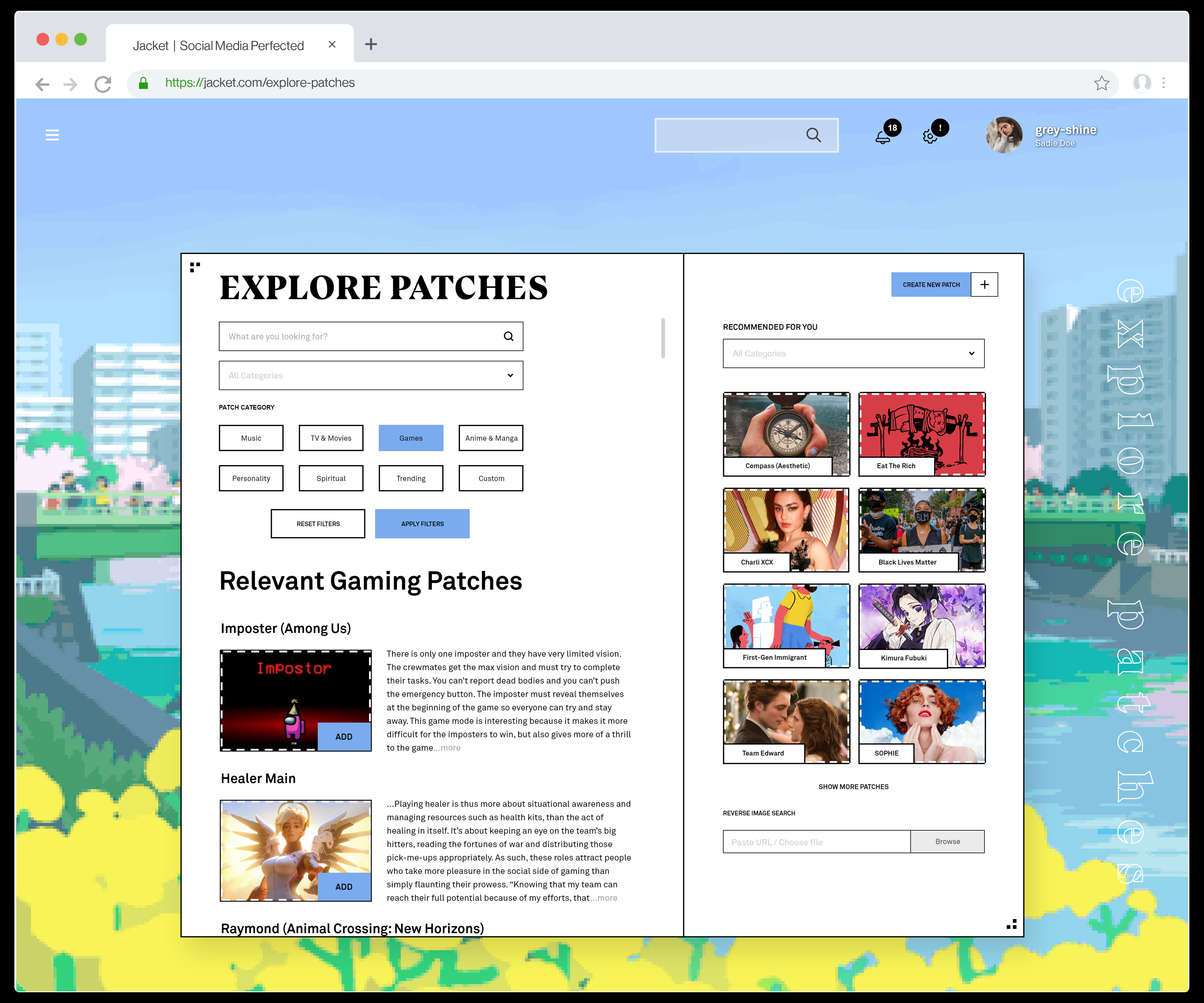Expand Imposter description with more link
This screenshot has height=1003, width=1204.
click(450, 748)
